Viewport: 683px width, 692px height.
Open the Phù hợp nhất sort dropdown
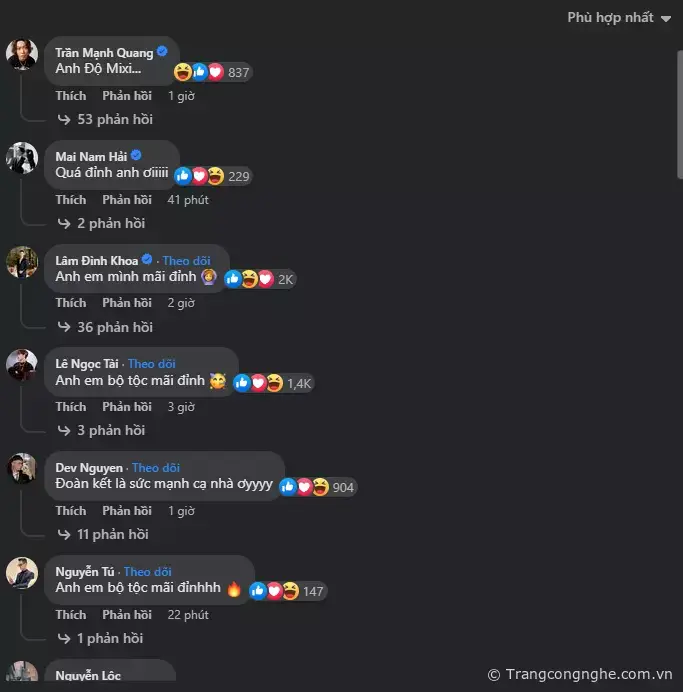pyautogui.click(x=619, y=18)
